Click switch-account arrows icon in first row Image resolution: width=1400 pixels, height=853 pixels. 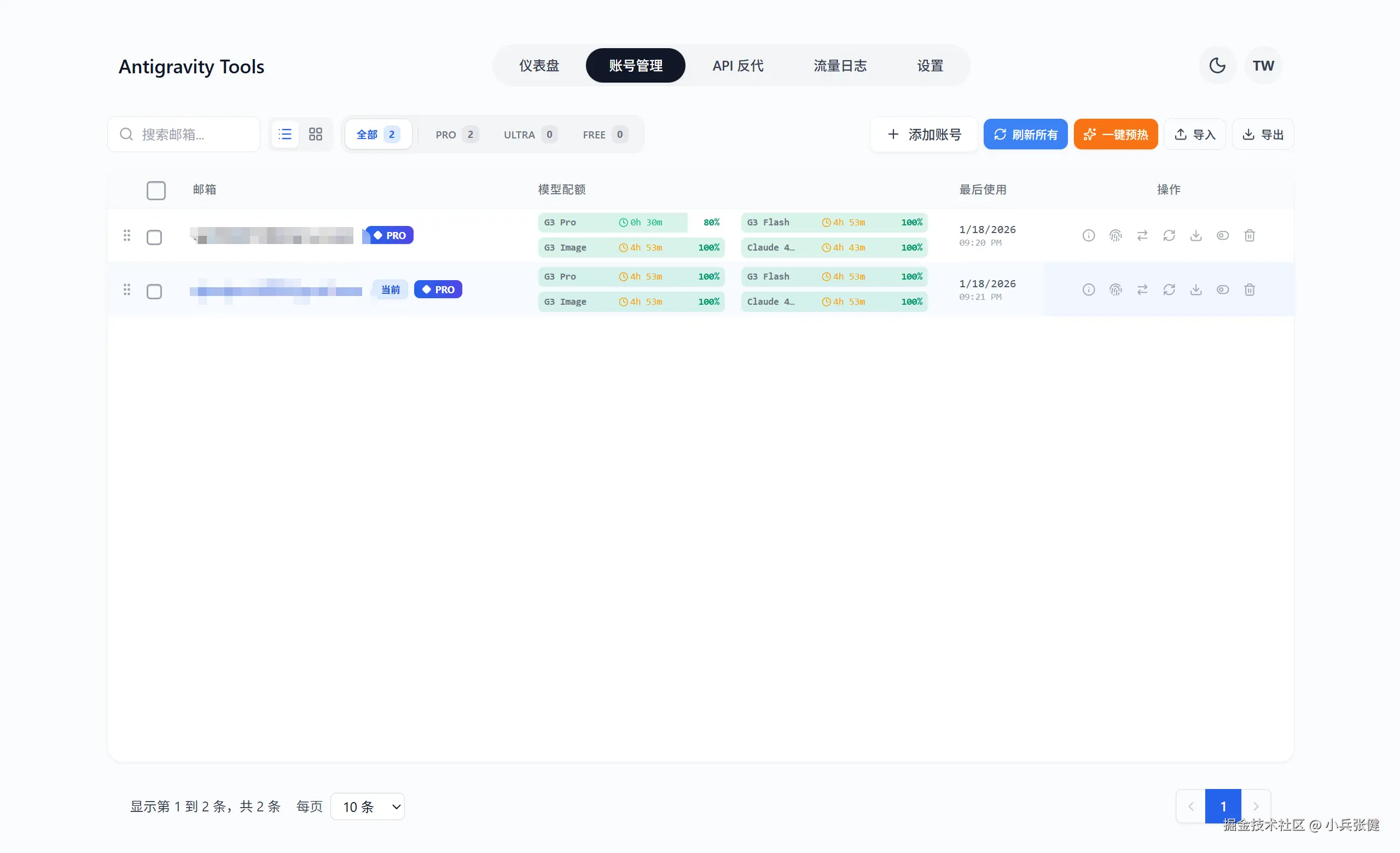(1142, 235)
